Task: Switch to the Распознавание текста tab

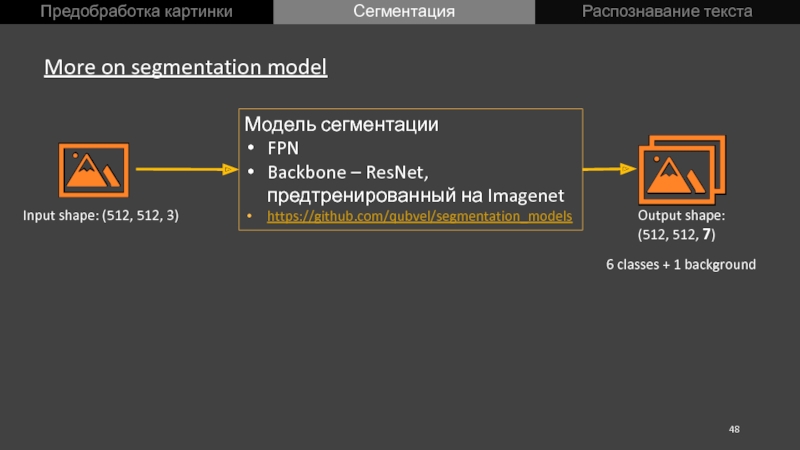Action: pos(667,12)
